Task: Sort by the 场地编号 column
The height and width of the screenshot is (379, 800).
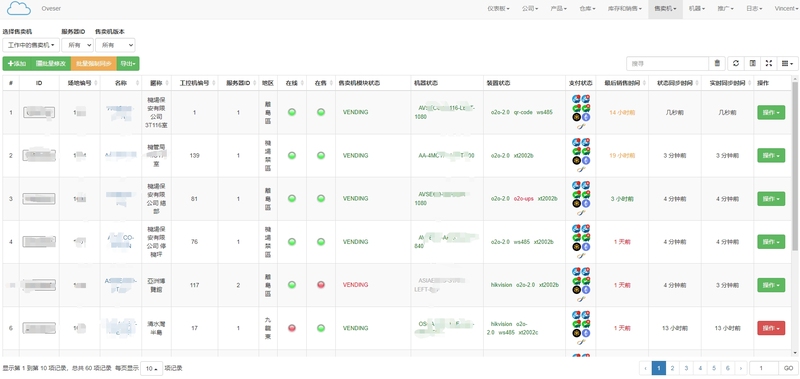Action: point(80,83)
